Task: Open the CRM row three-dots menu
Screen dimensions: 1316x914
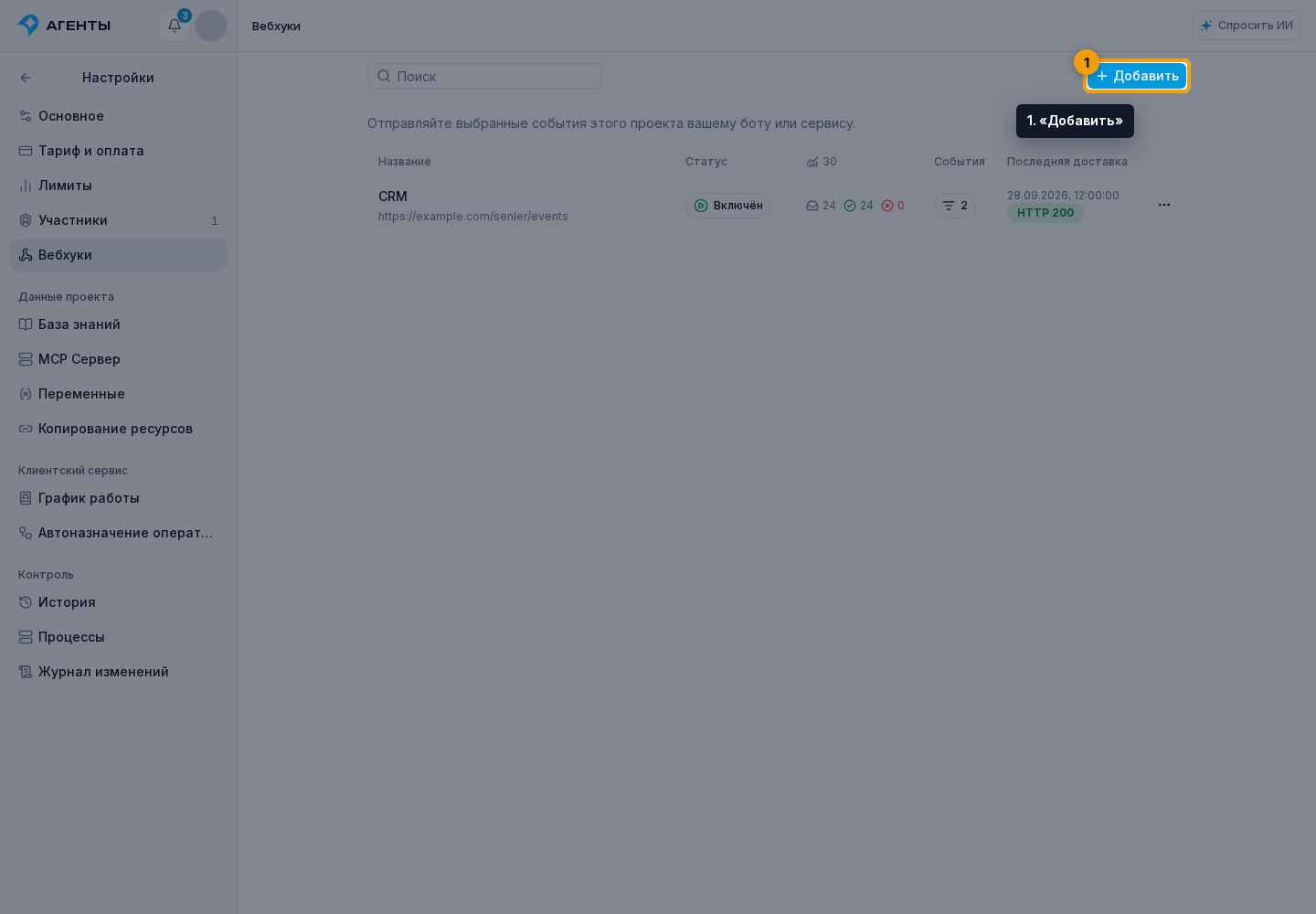Action: coord(1164,205)
